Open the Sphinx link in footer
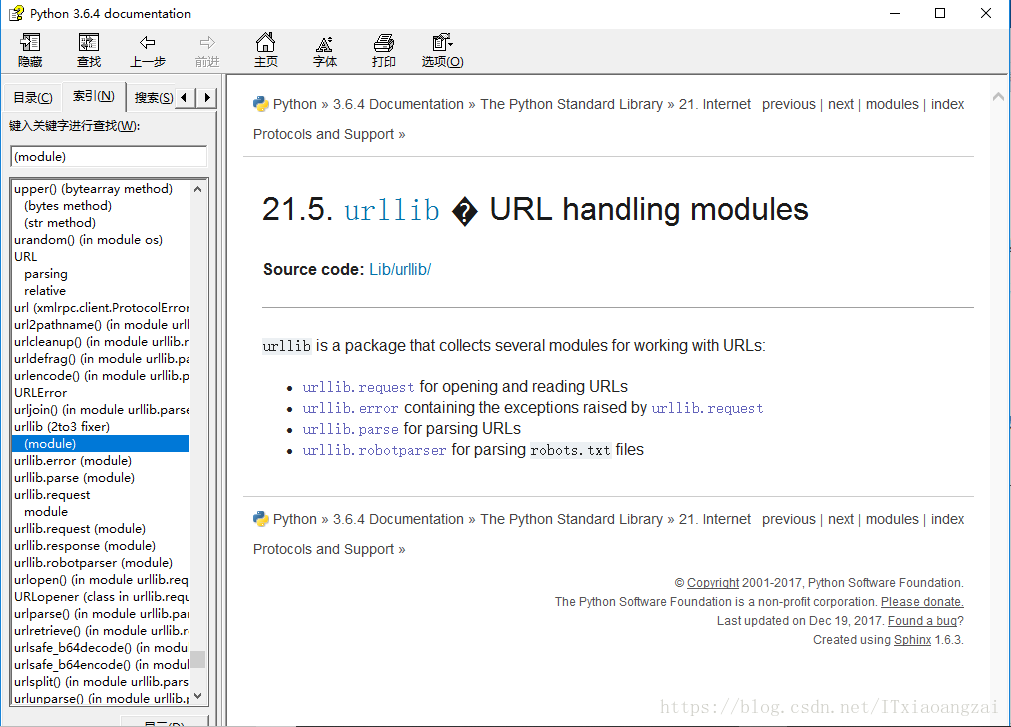The image size is (1011, 727). click(x=912, y=640)
